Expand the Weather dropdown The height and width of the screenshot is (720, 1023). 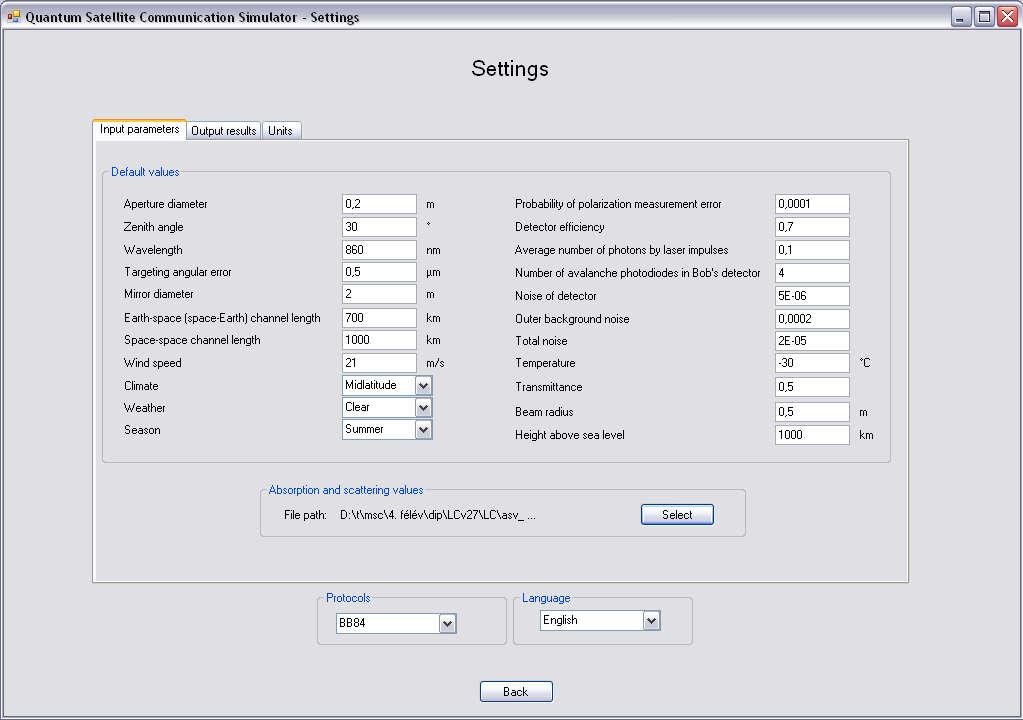(x=423, y=408)
